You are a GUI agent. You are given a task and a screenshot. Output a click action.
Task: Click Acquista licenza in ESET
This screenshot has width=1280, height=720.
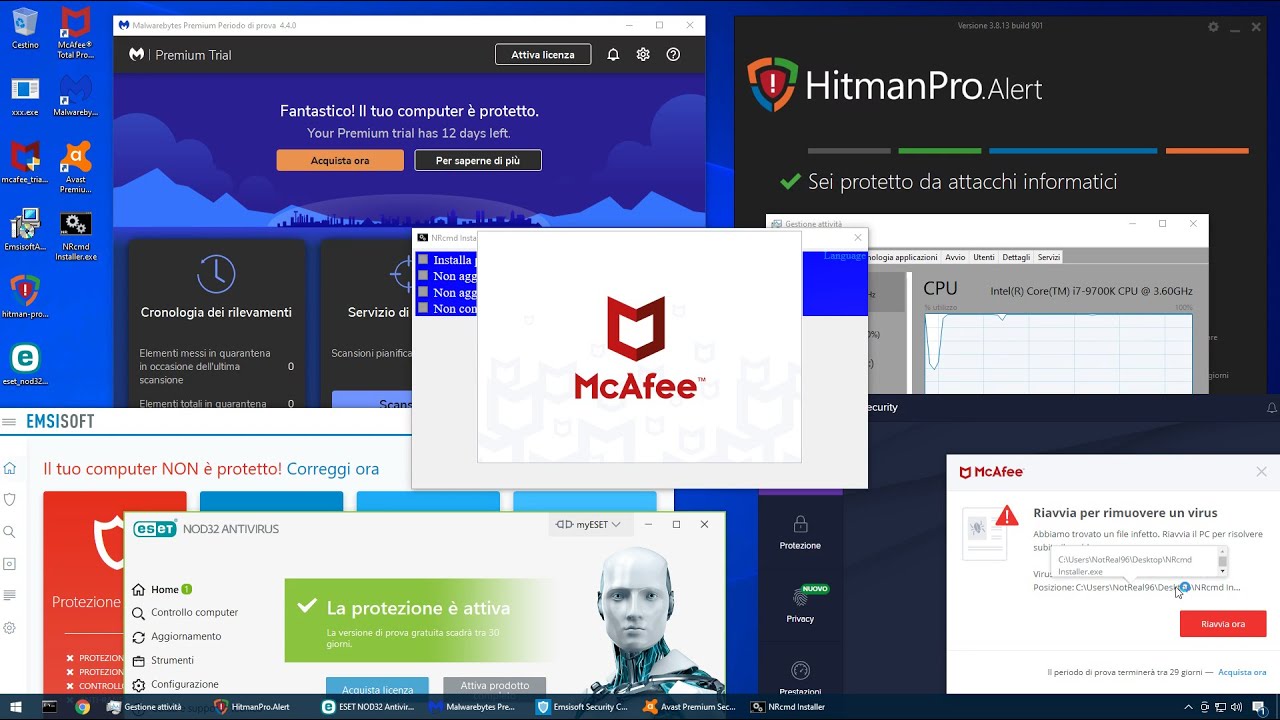[x=377, y=687]
